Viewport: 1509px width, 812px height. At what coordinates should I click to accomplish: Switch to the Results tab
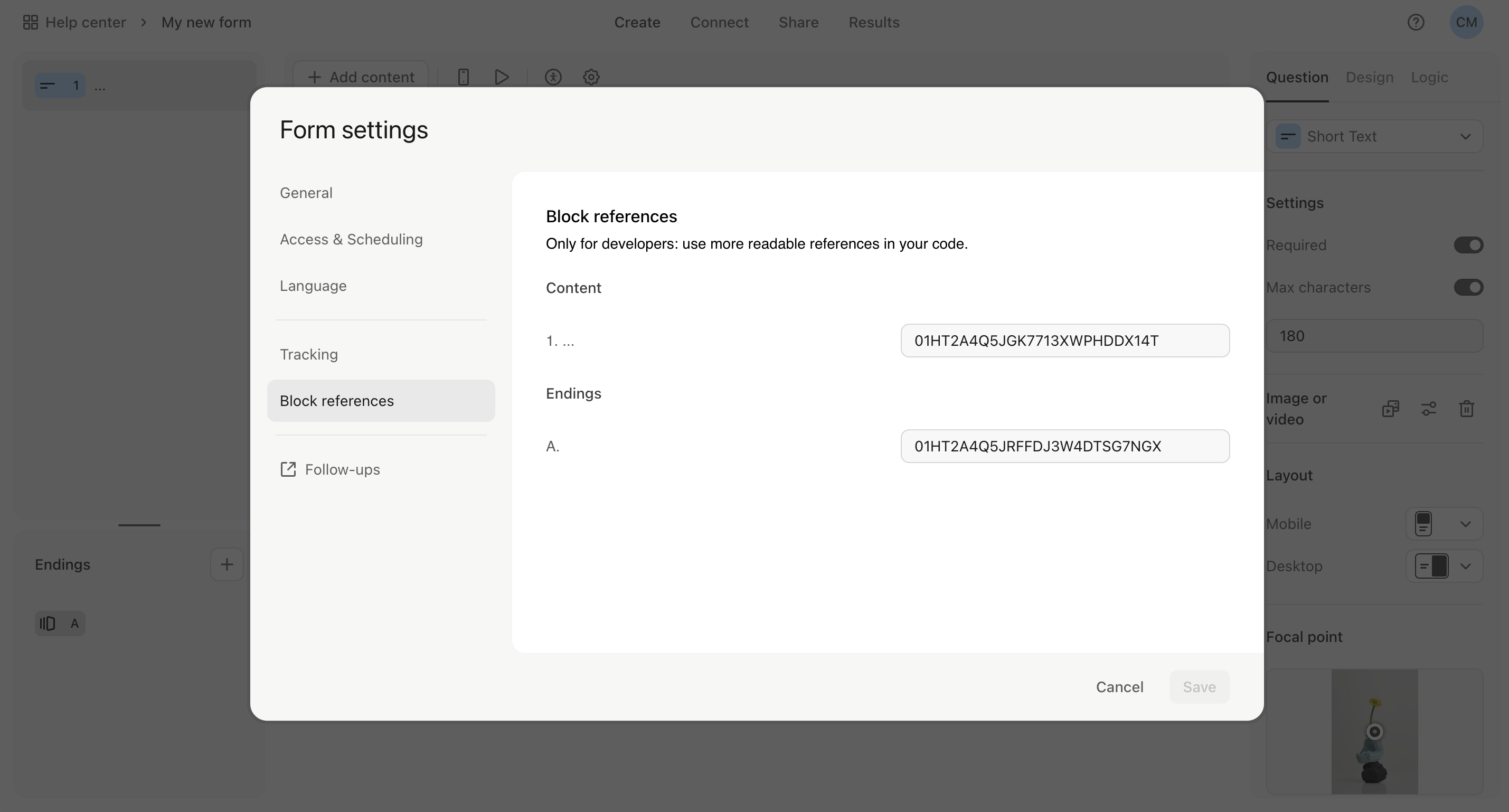(x=873, y=22)
